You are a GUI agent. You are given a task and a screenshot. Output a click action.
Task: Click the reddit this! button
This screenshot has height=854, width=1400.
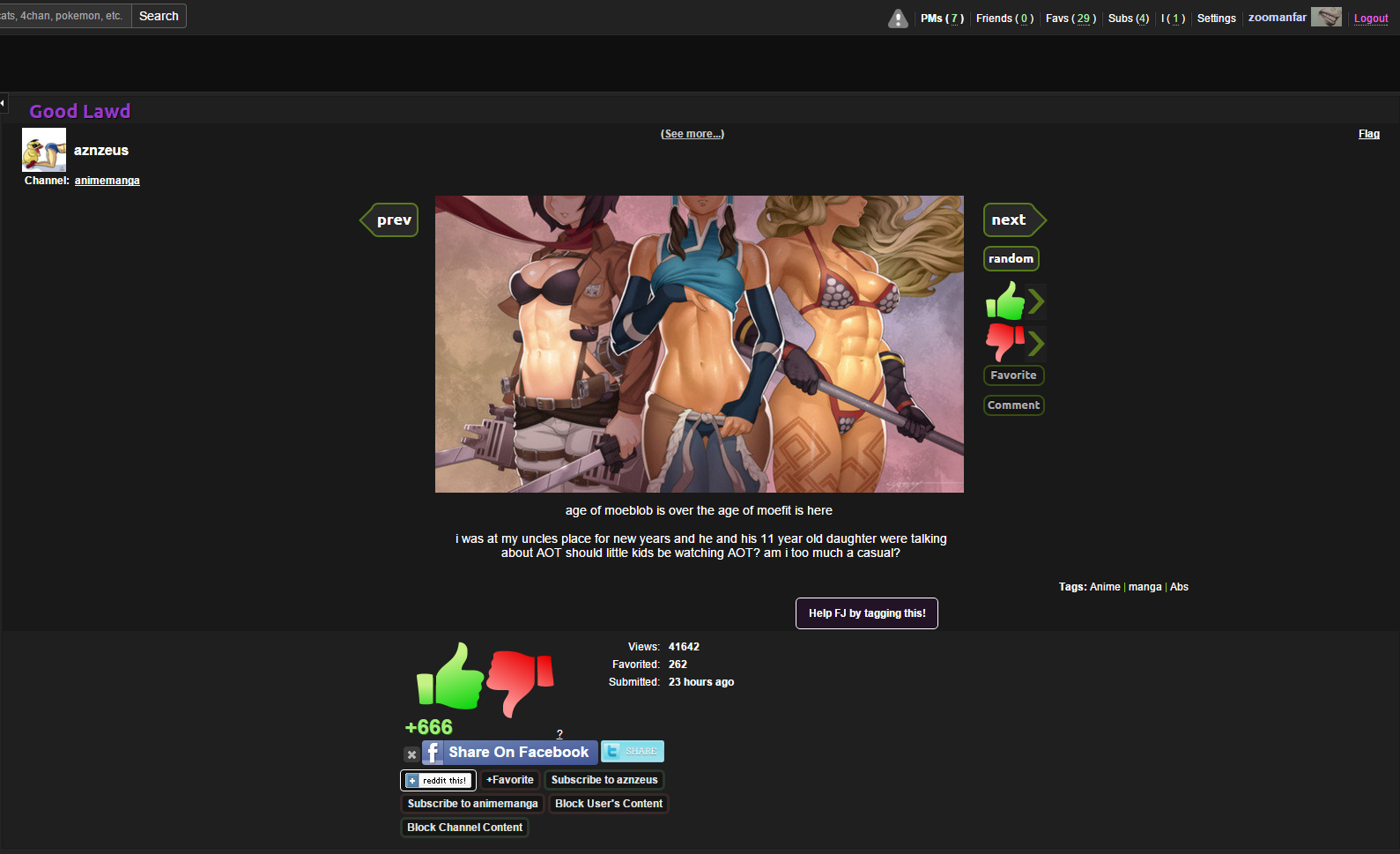(x=438, y=780)
